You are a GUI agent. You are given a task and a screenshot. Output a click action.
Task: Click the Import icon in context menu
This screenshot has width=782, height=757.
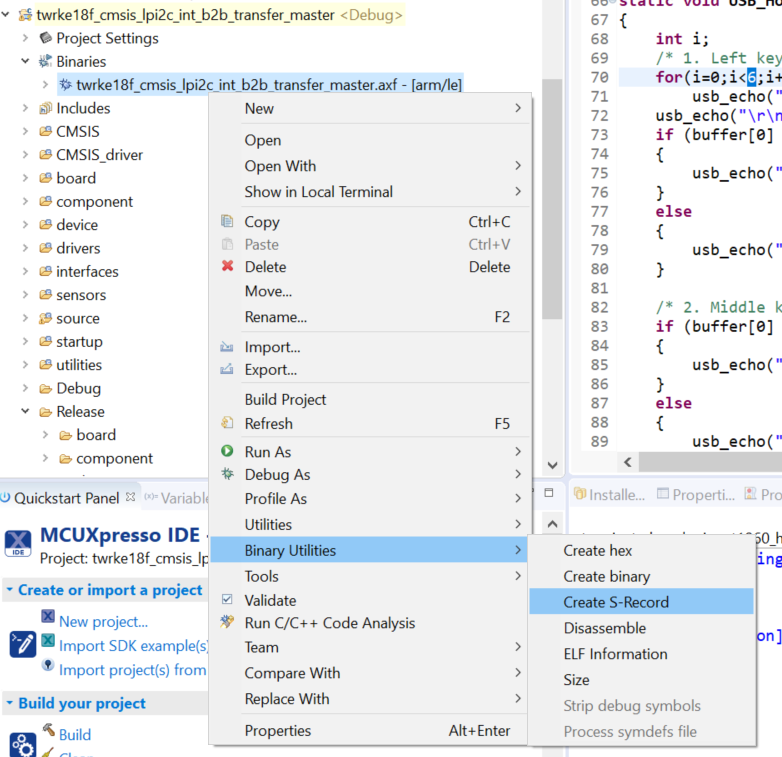pos(227,347)
